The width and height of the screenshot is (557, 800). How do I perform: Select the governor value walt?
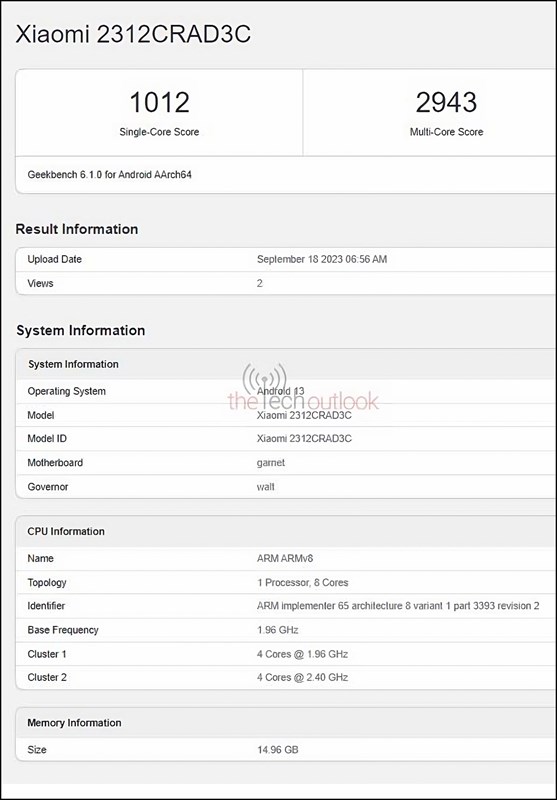coord(266,487)
